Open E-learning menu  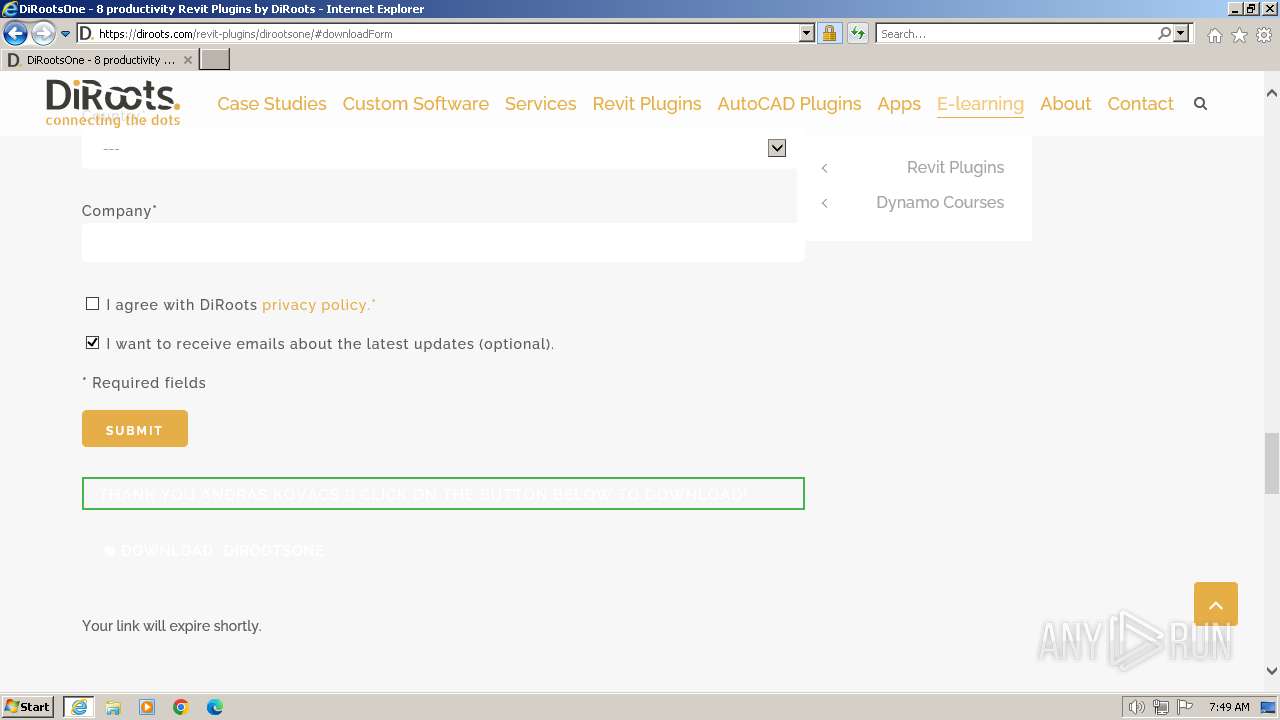pyautogui.click(x=980, y=104)
